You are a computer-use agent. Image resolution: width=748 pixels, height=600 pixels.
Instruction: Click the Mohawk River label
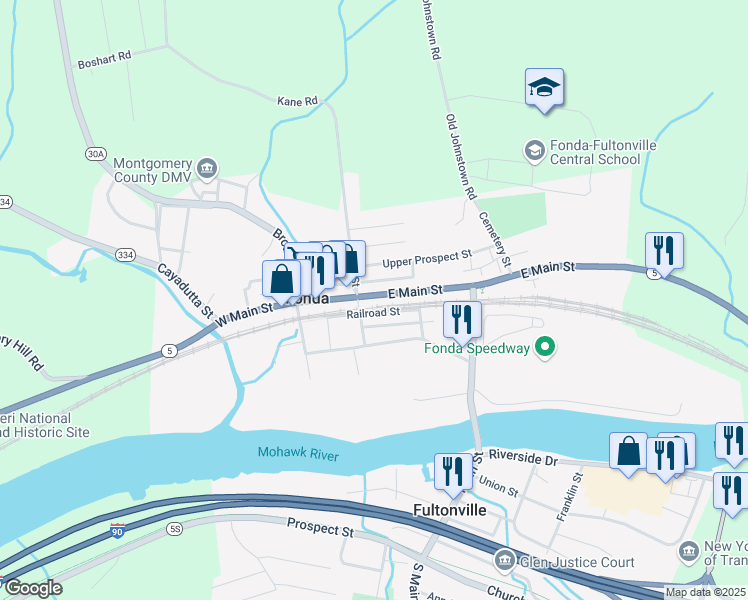(298, 453)
